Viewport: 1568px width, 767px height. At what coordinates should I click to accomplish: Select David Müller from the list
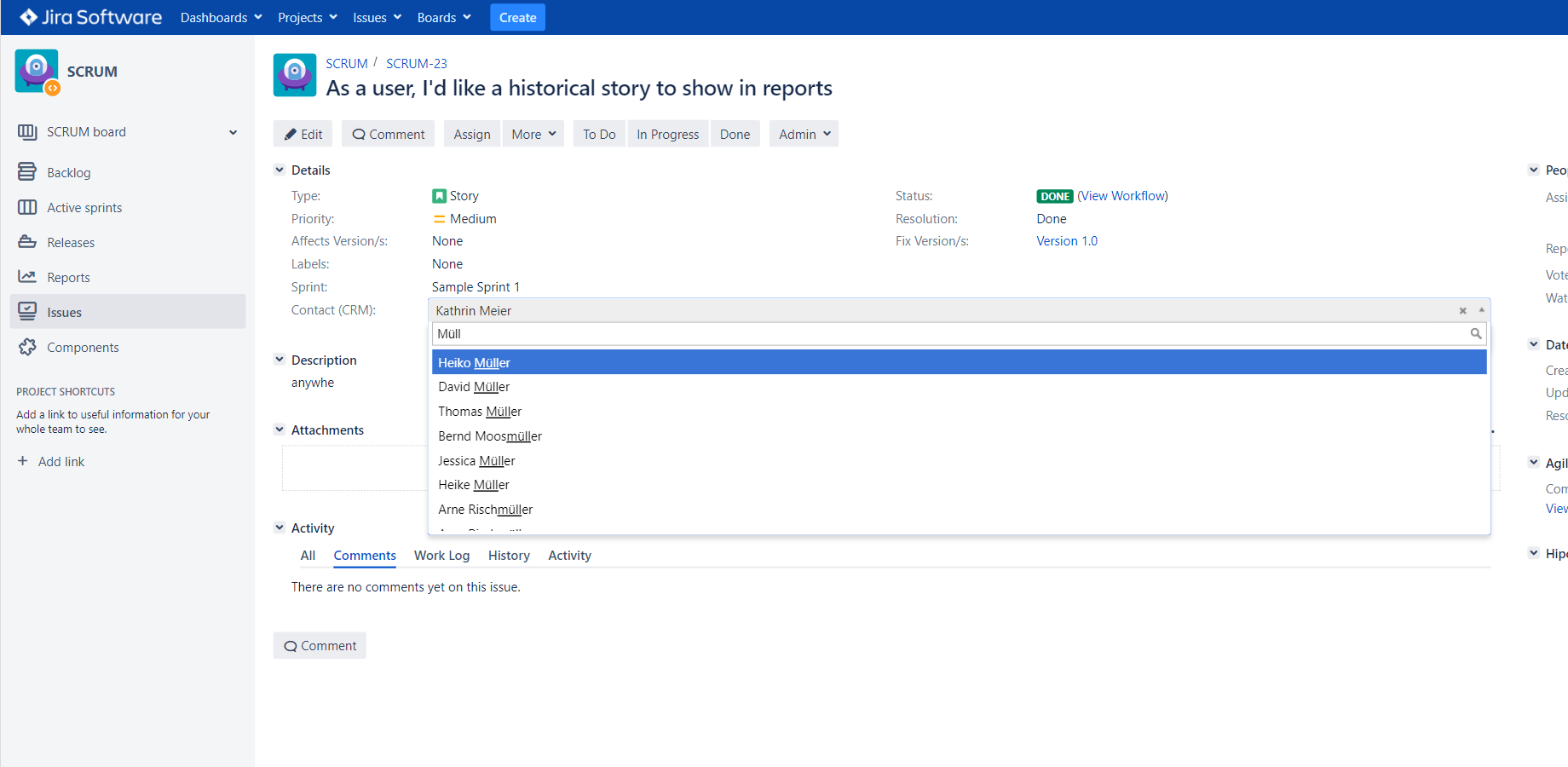point(960,387)
